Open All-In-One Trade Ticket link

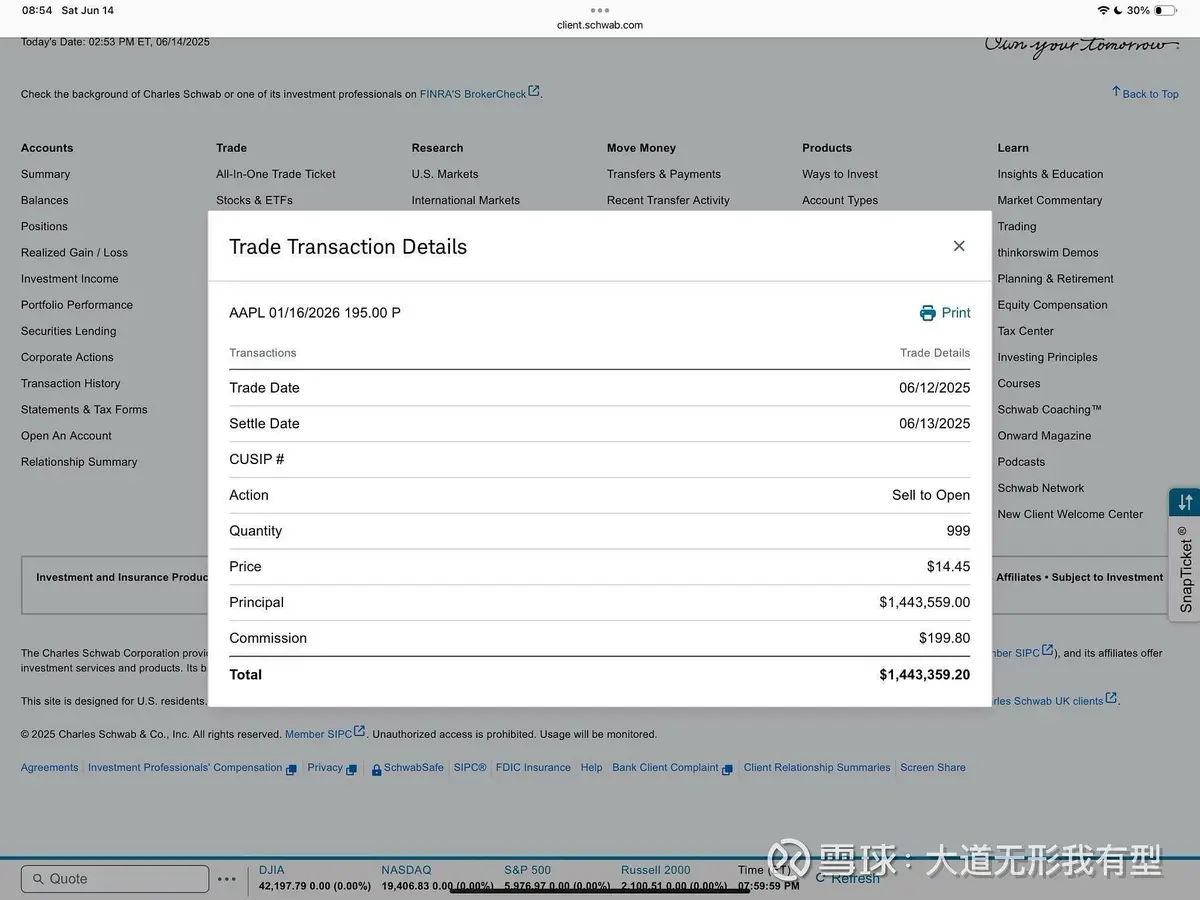pyautogui.click(x=276, y=174)
